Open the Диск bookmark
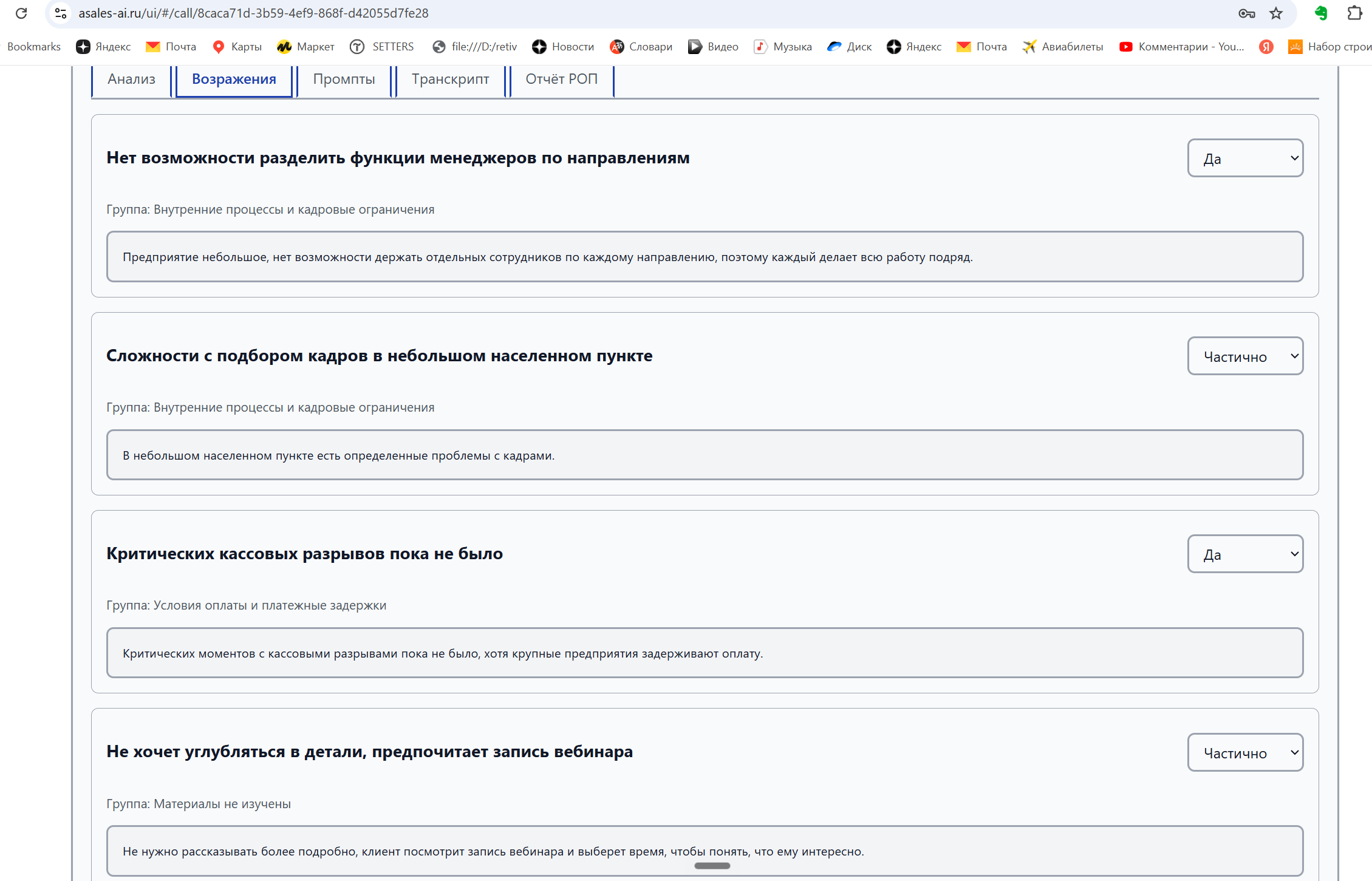 pos(849,47)
